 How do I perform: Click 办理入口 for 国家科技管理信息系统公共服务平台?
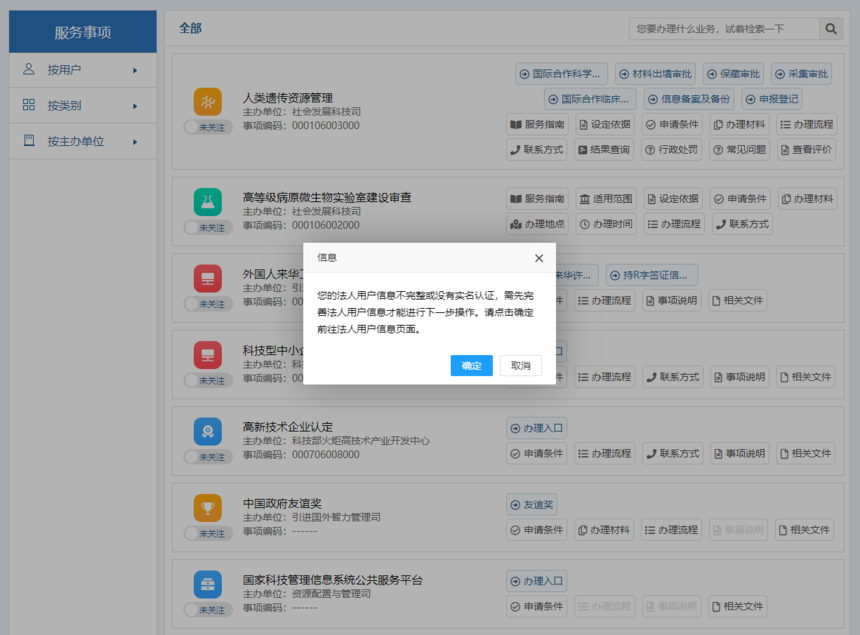tap(536, 581)
